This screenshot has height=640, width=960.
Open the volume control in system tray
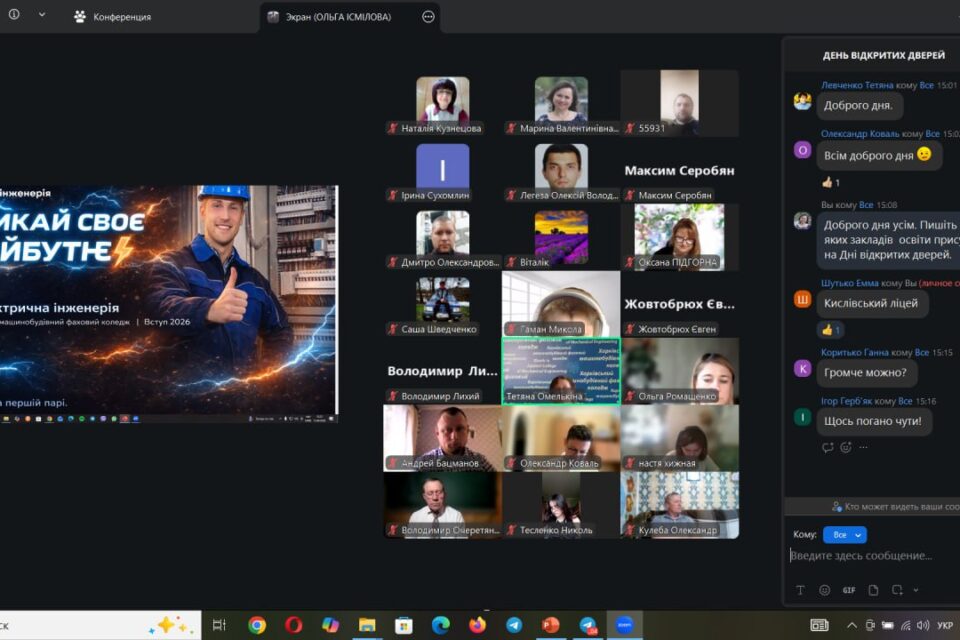tap(923, 625)
